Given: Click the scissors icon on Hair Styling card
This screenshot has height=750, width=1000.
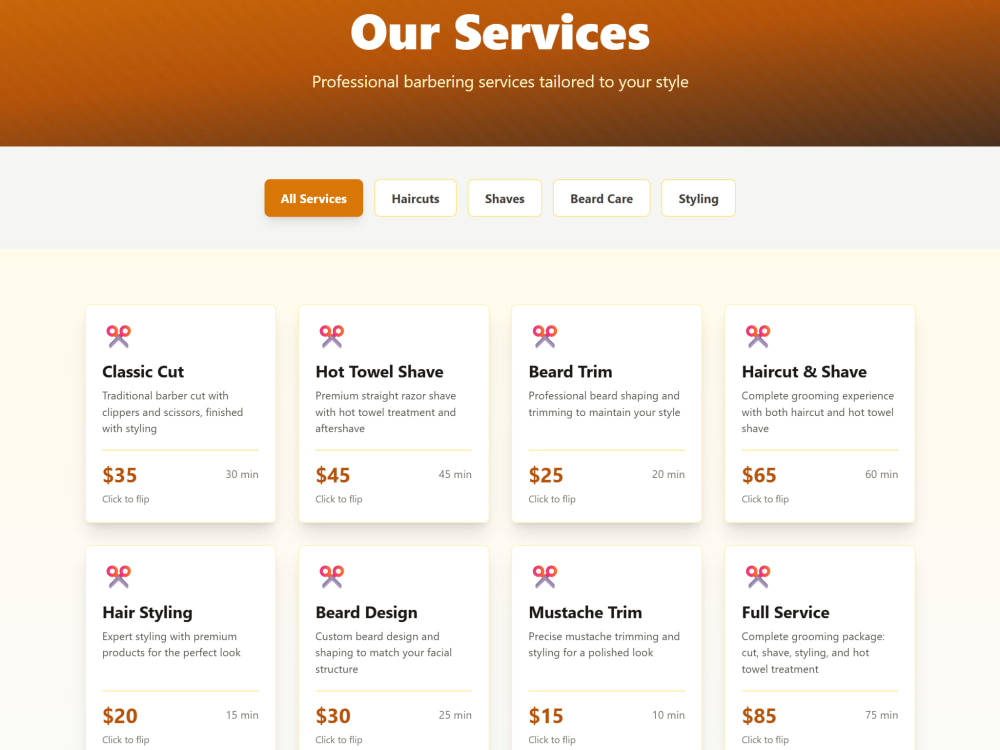Looking at the screenshot, I should (119, 577).
